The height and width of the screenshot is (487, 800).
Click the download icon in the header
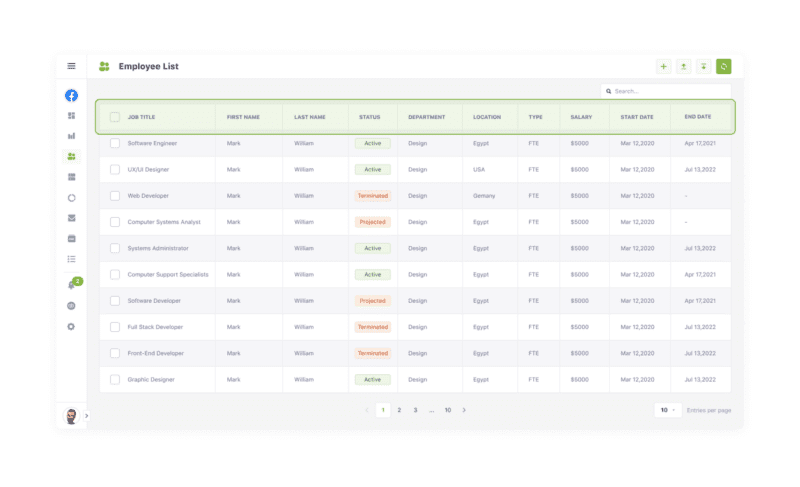(x=704, y=67)
